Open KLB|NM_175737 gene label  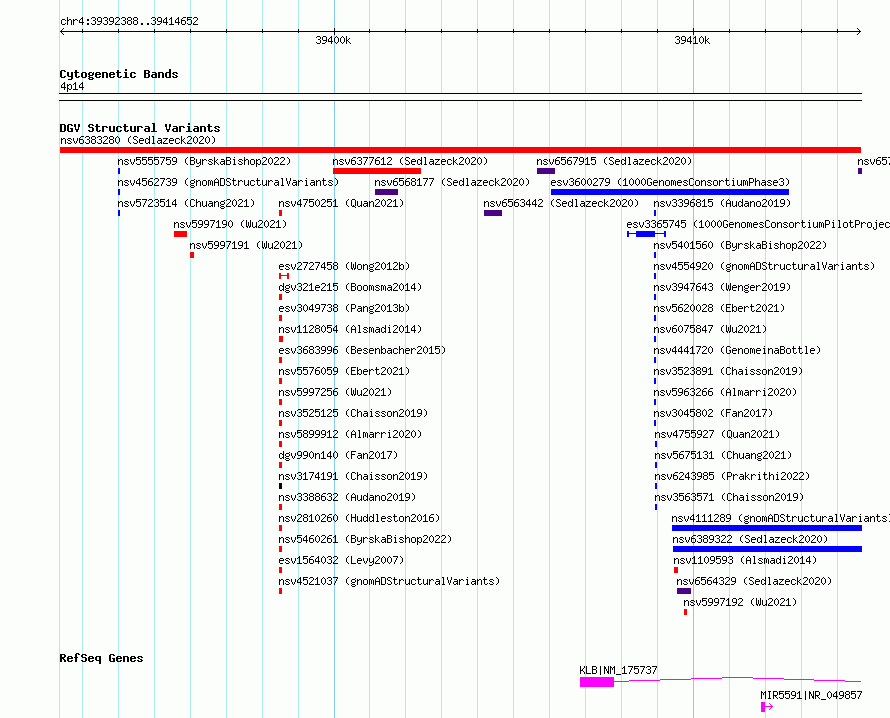(618, 670)
